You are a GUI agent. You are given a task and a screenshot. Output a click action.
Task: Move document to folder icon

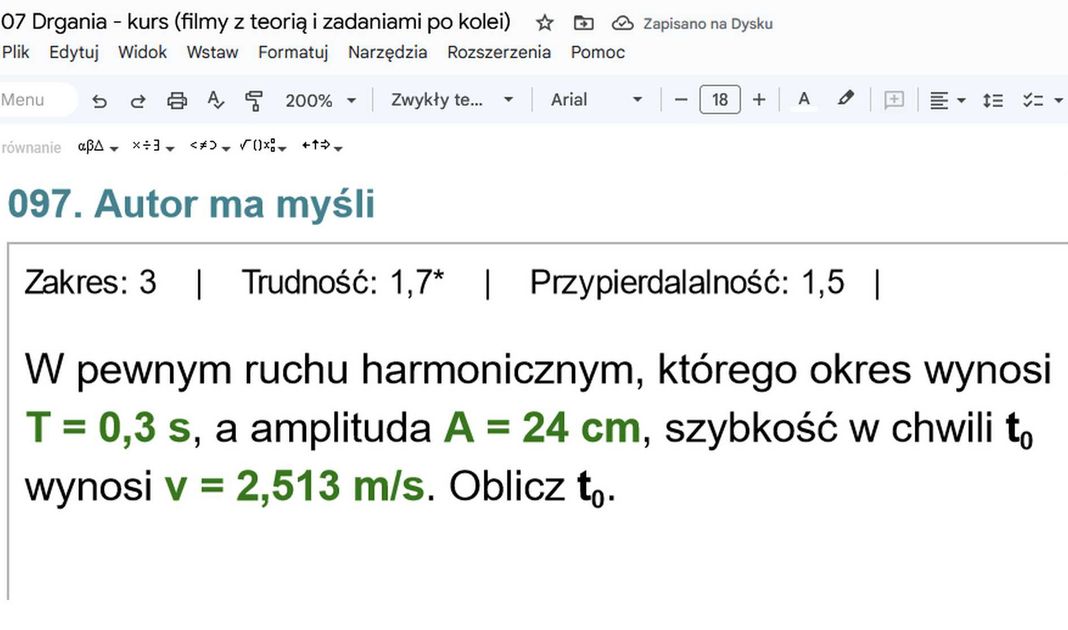tap(584, 23)
